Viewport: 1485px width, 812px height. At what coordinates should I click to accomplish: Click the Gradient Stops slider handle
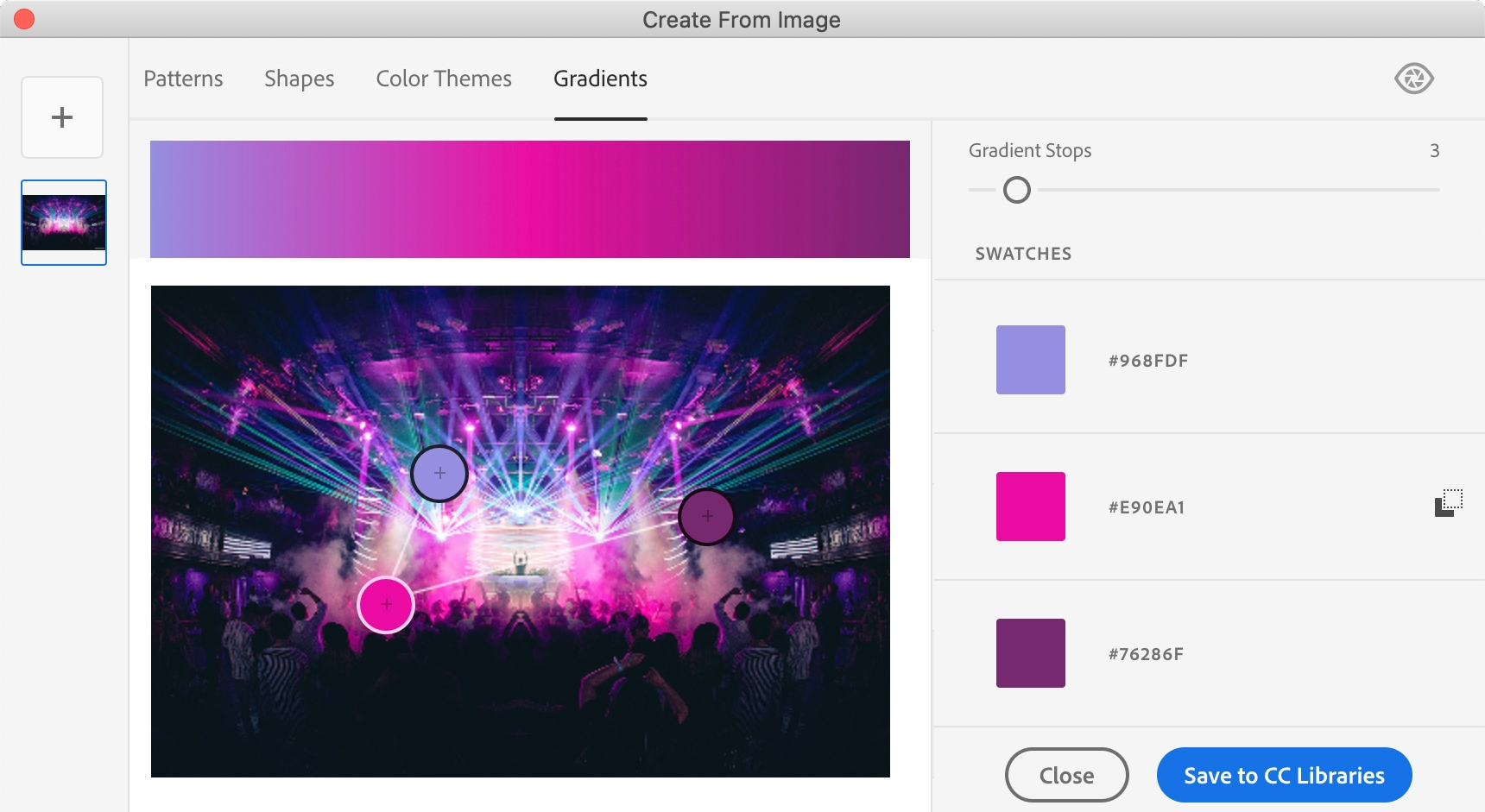pos(1017,190)
